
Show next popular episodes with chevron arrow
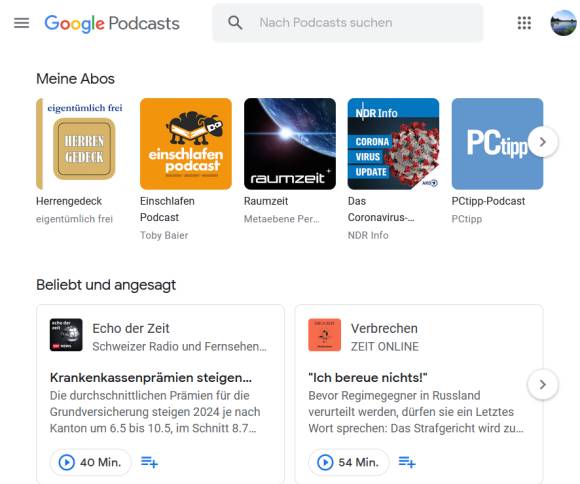(x=543, y=384)
